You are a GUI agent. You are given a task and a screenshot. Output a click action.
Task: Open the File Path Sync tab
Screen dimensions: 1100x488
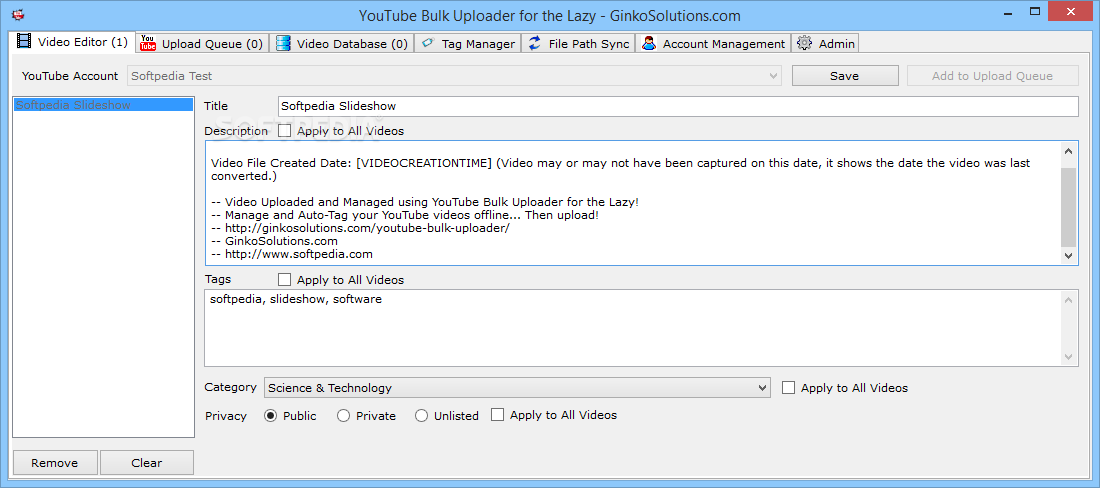(579, 43)
